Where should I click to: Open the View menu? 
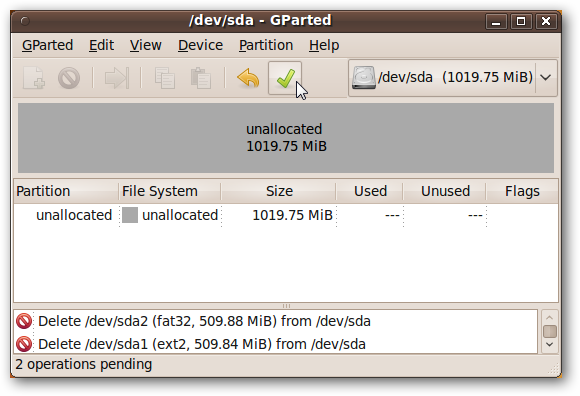click(145, 45)
